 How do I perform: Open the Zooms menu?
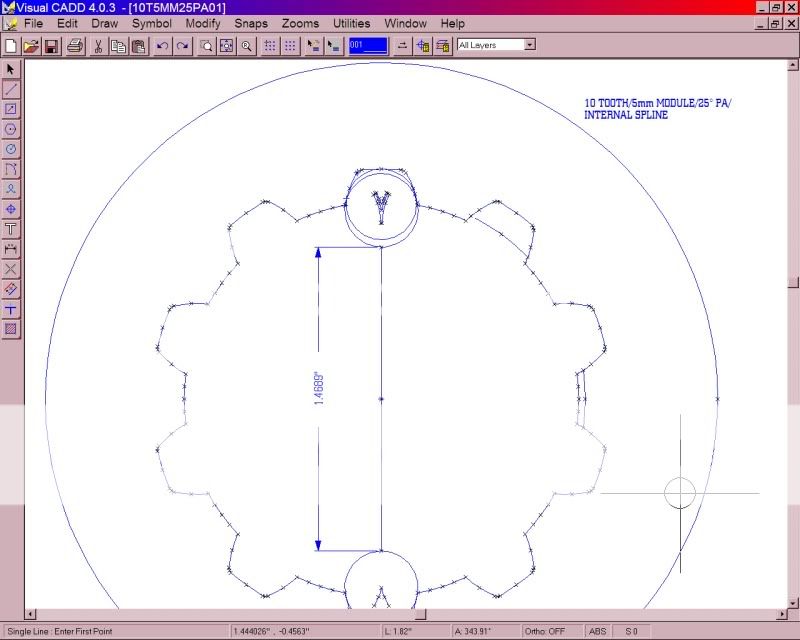click(301, 23)
